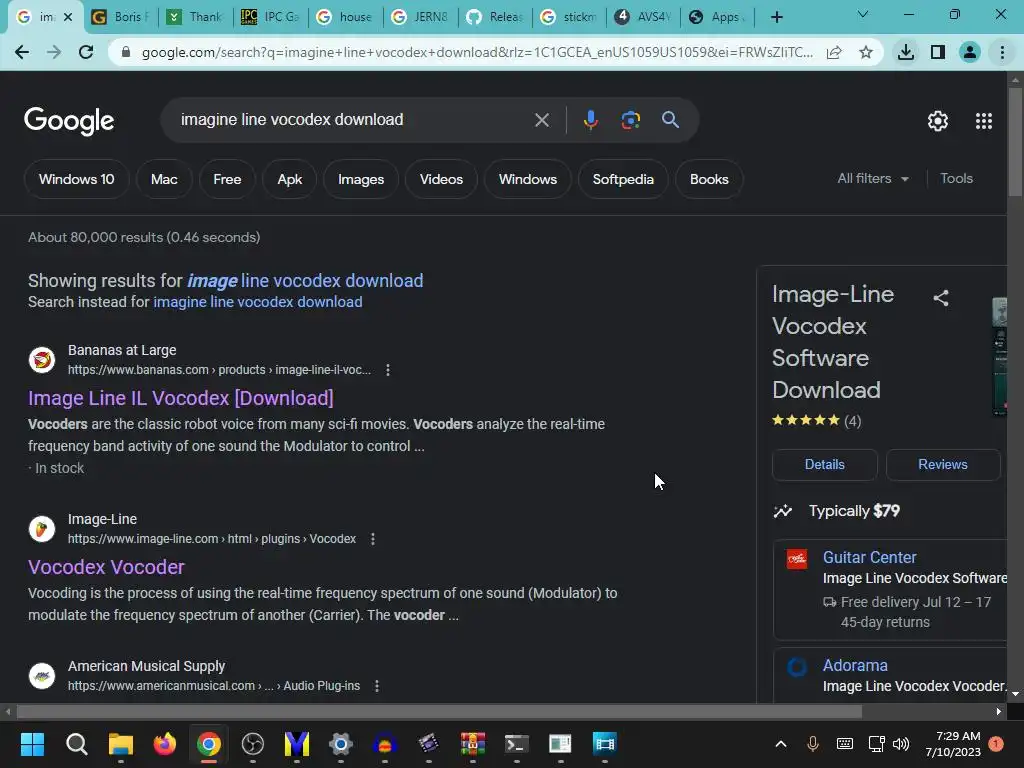Viewport: 1024px width, 768px height.
Task: Filter results by Mac chip
Action: coord(164,180)
